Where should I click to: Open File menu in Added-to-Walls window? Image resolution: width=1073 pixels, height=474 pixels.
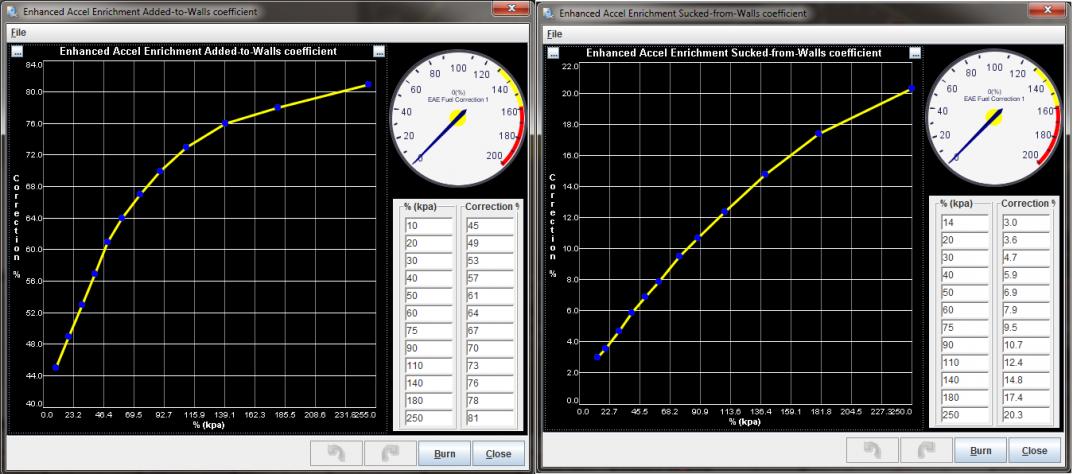click(17, 33)
